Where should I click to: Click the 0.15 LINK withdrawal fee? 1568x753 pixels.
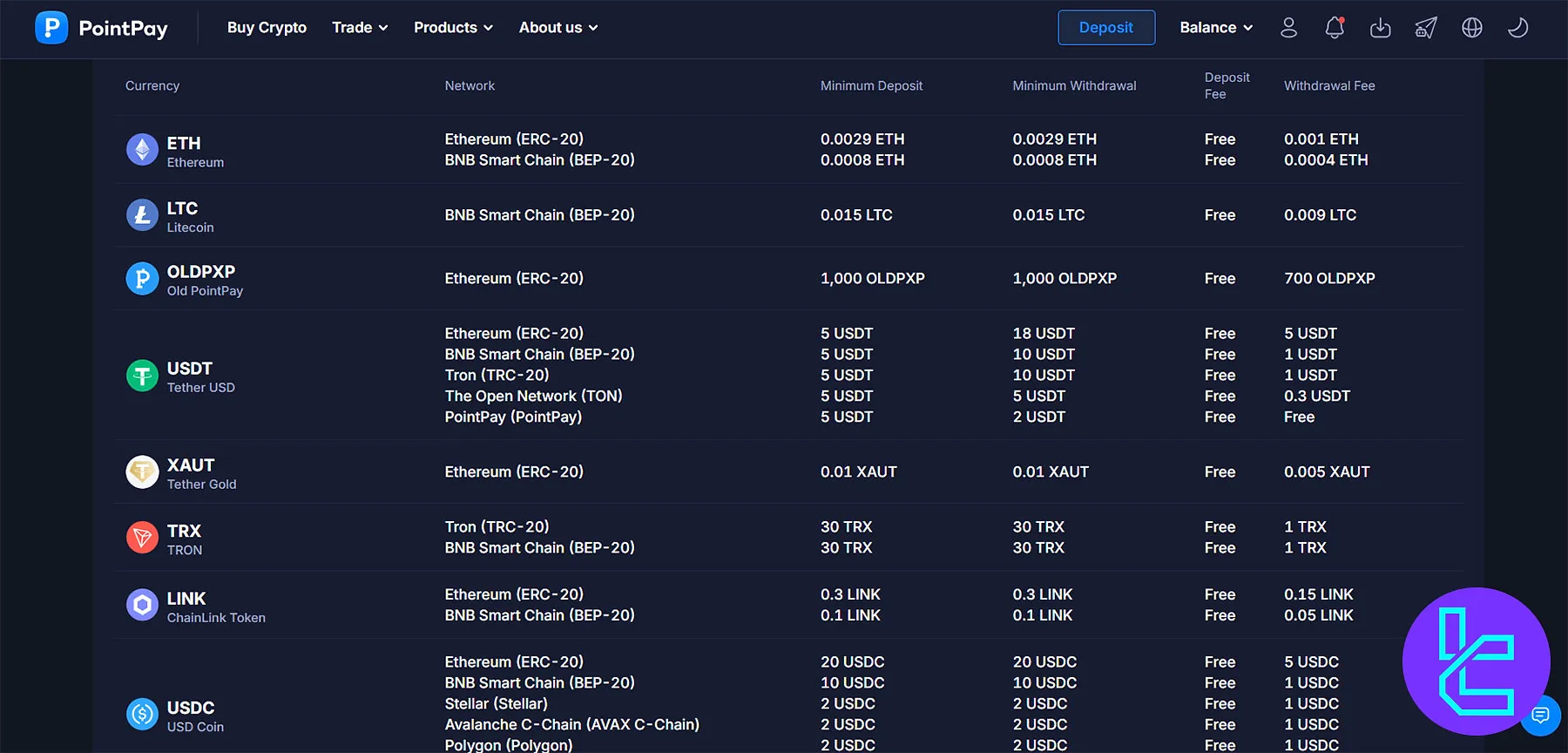point(1319,594)
